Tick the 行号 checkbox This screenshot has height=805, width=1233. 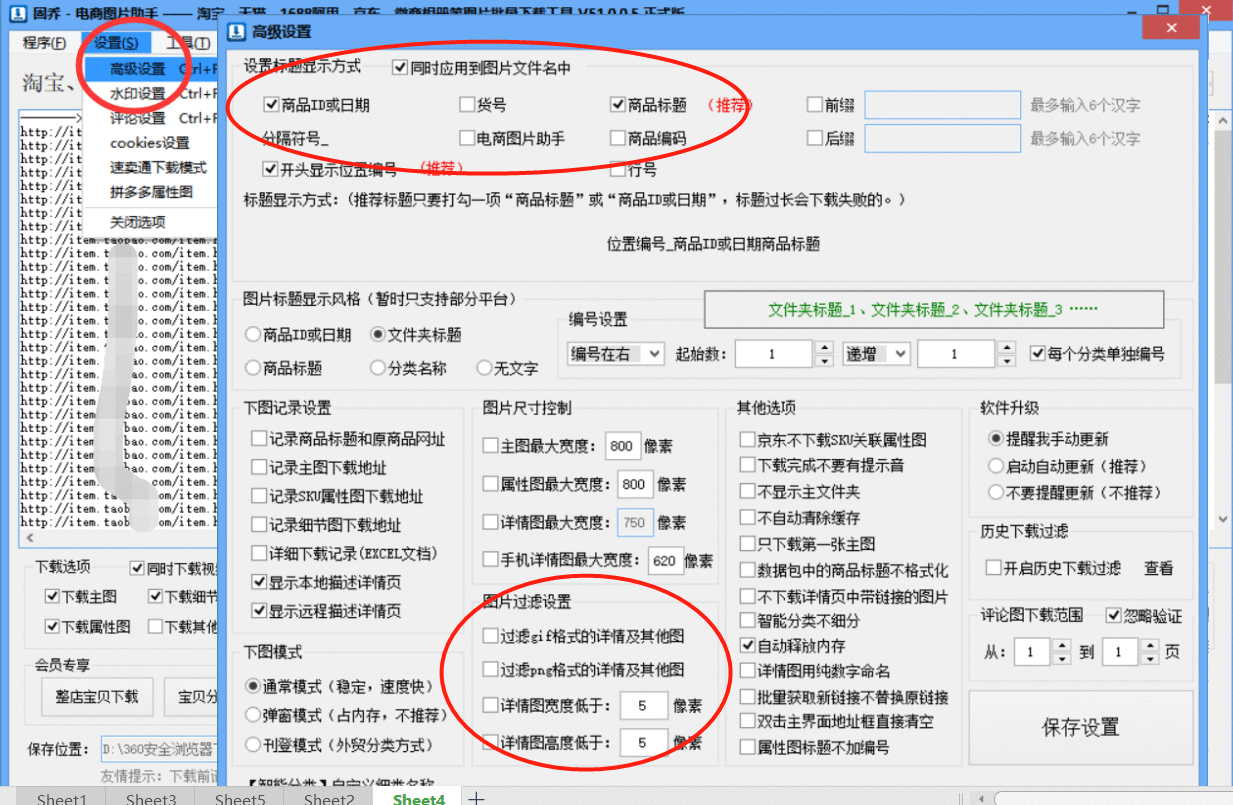[x=634, y=169]
